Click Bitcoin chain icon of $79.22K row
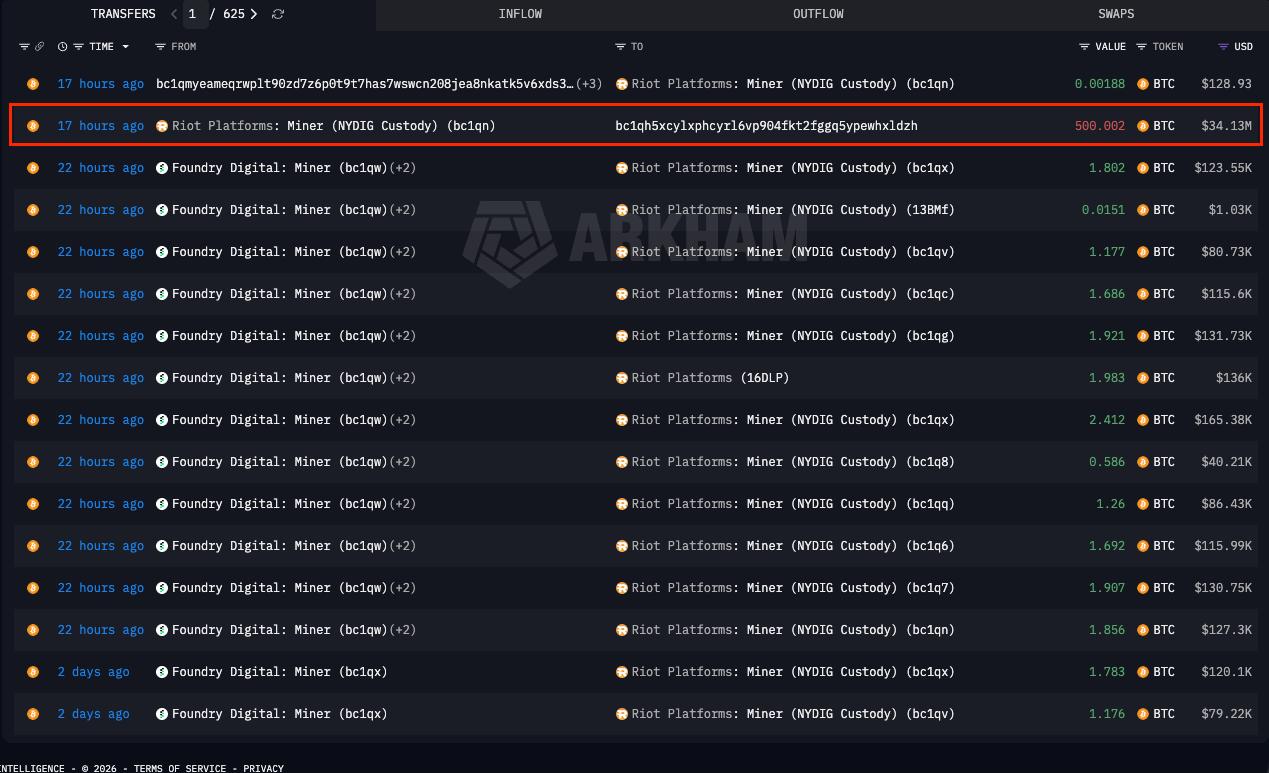Viewport: 1269px width, 773px height. [33, 714]
